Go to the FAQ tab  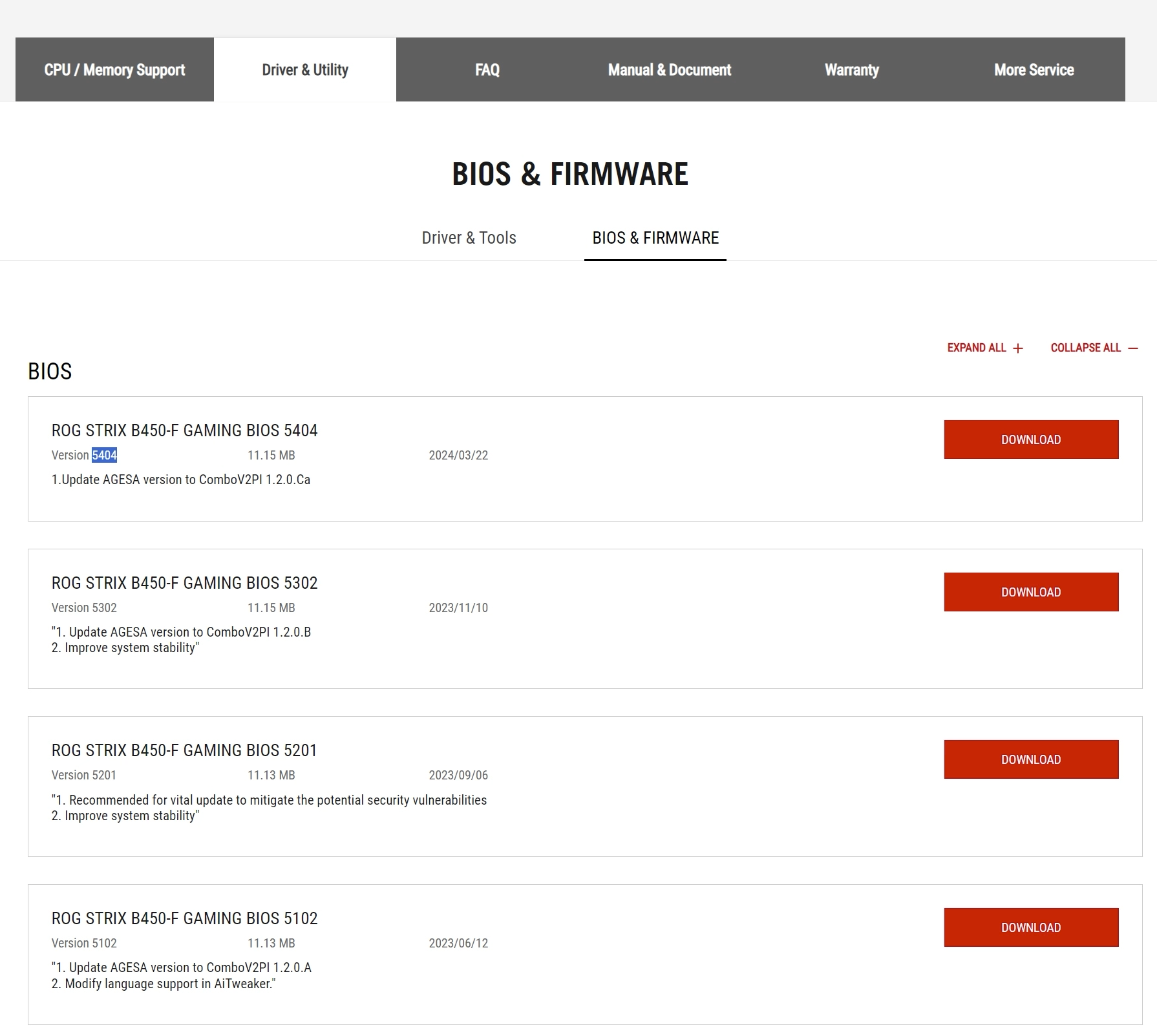point(487,70)
